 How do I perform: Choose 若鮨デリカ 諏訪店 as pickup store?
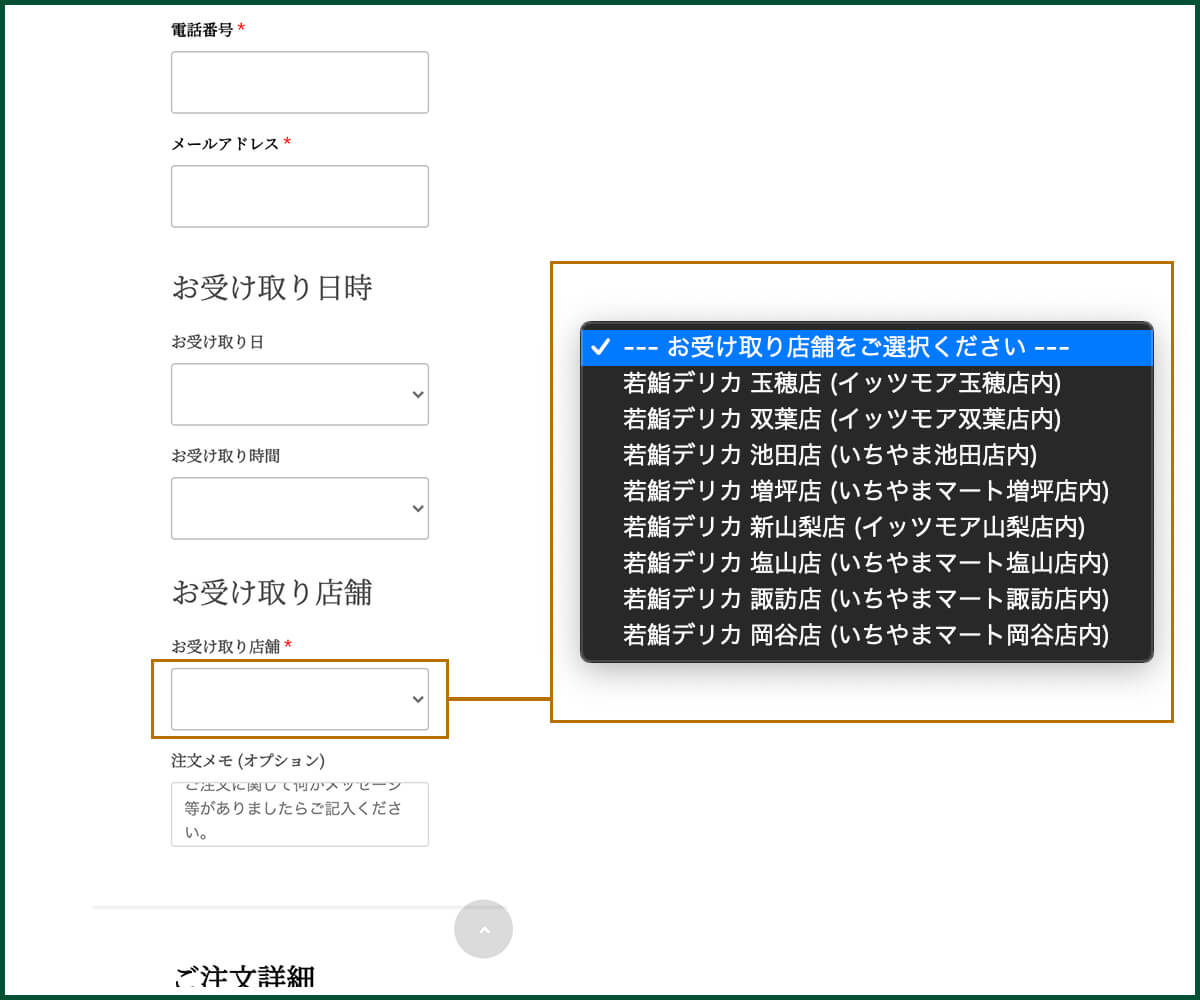tap(866, 599)
